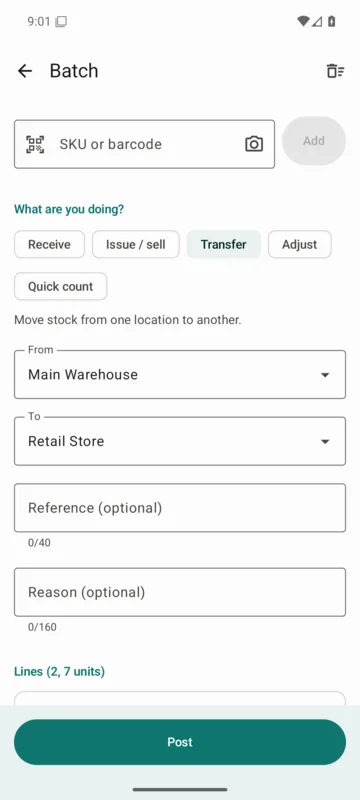This screenshot has width=360, height=800.
Task: Tap the 'What are you doing?' heading
Action: [69, 209]
